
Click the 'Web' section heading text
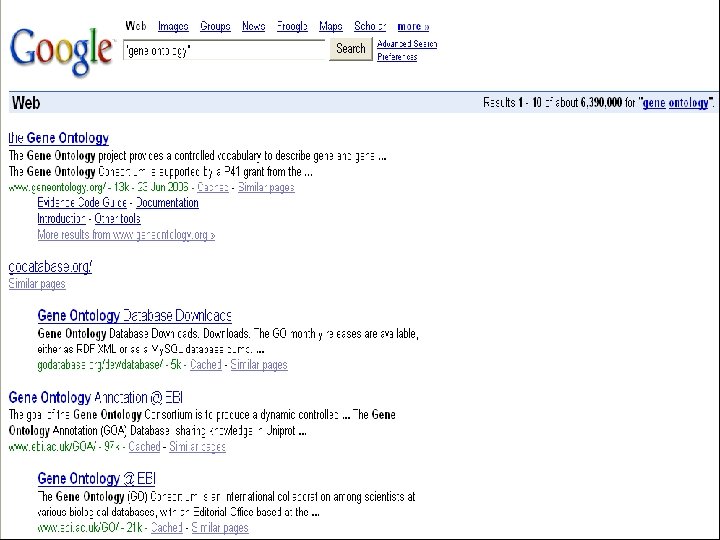click(26, 102)
